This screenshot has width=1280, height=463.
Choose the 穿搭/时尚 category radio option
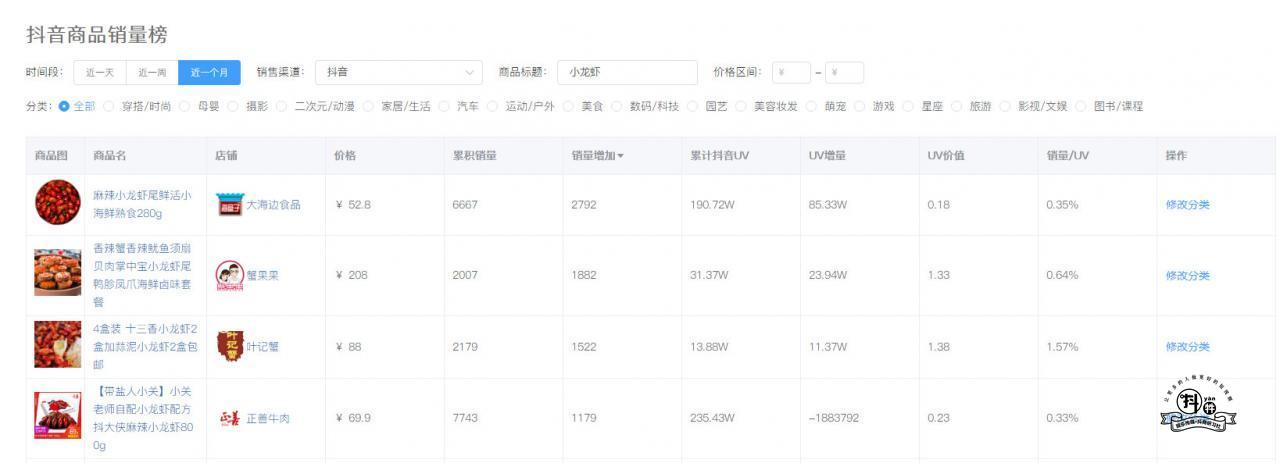[x=109, y=106]
